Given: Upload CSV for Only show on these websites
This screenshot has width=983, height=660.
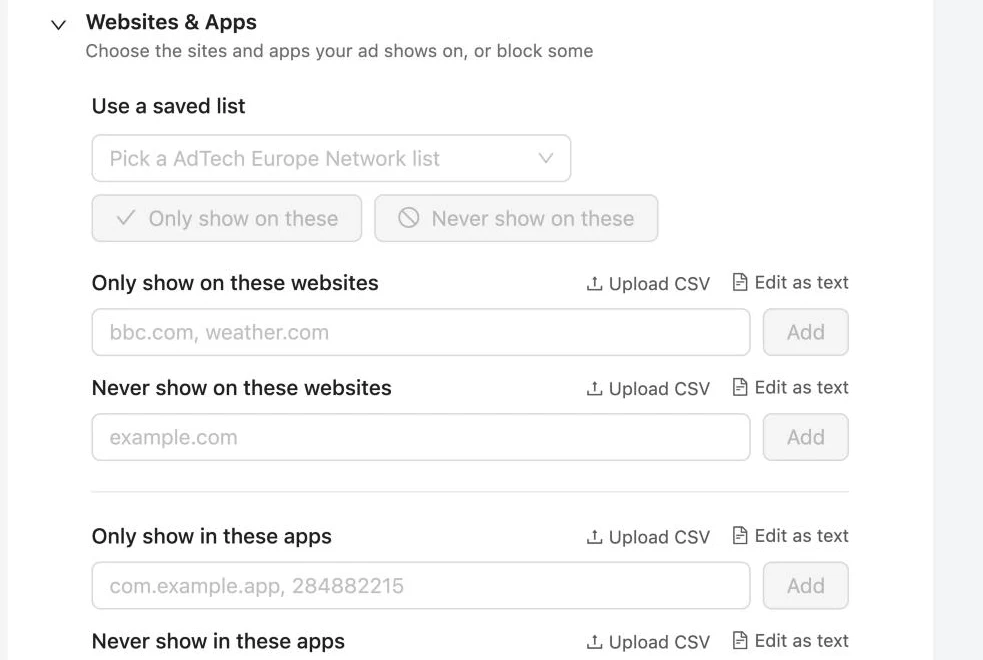Looking at the screenshot, I should coord(648,283).
